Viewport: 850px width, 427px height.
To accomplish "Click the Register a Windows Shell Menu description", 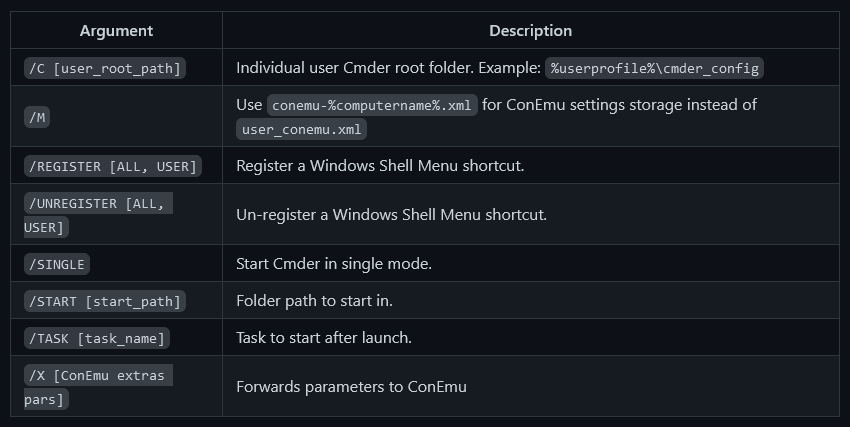I will pyautogui.click(x=380, y=166).
